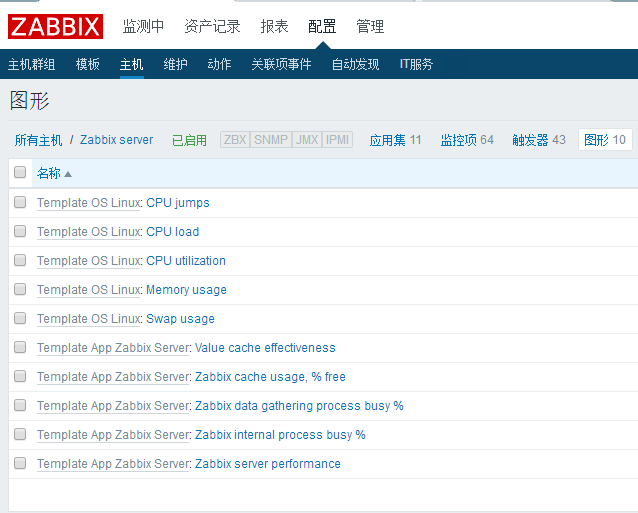The image size is (638, 513).
Task: Check the Zabbix server performance checkbox
Action: [20, 463]
